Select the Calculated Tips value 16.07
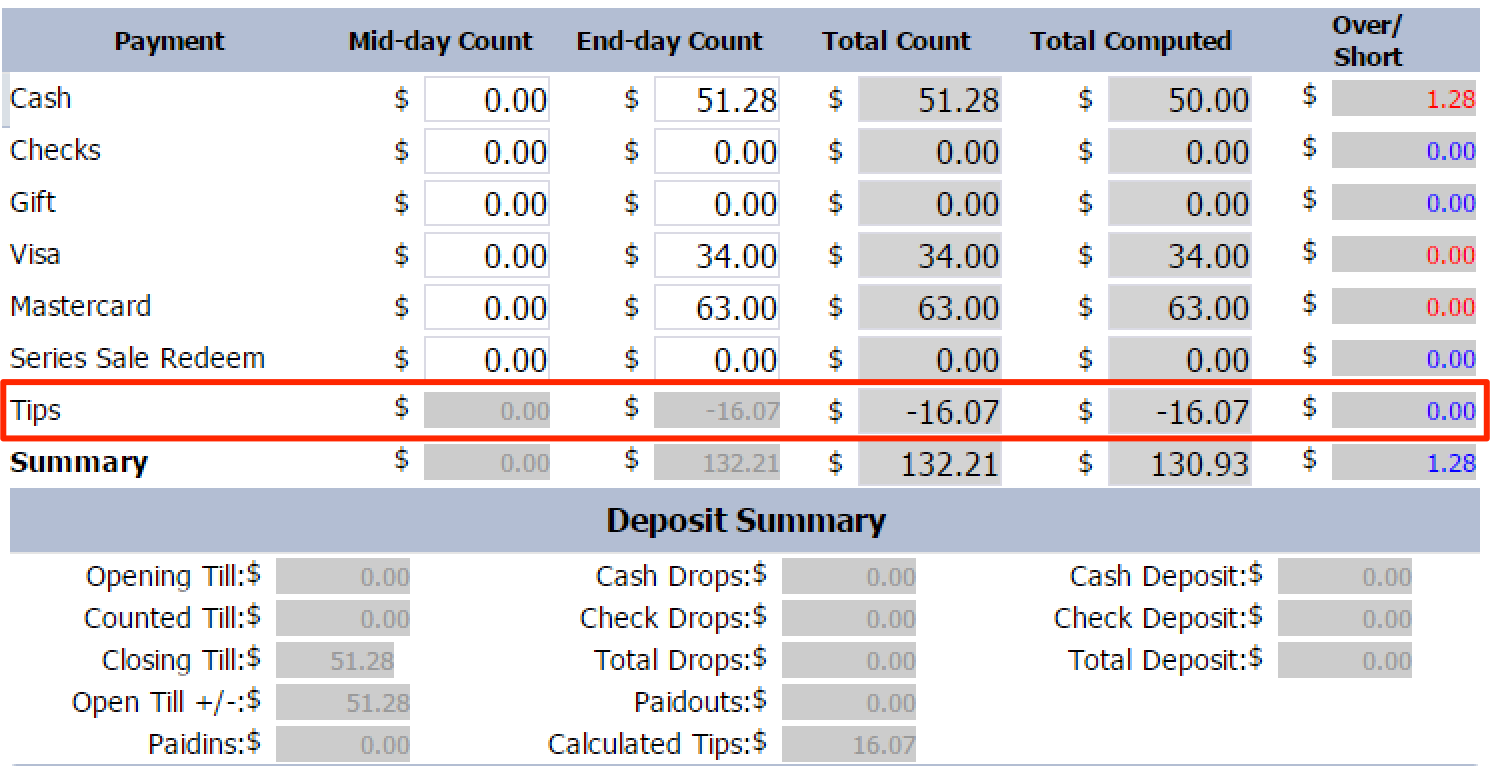The image size is (1490, 766). coord(849,745)
